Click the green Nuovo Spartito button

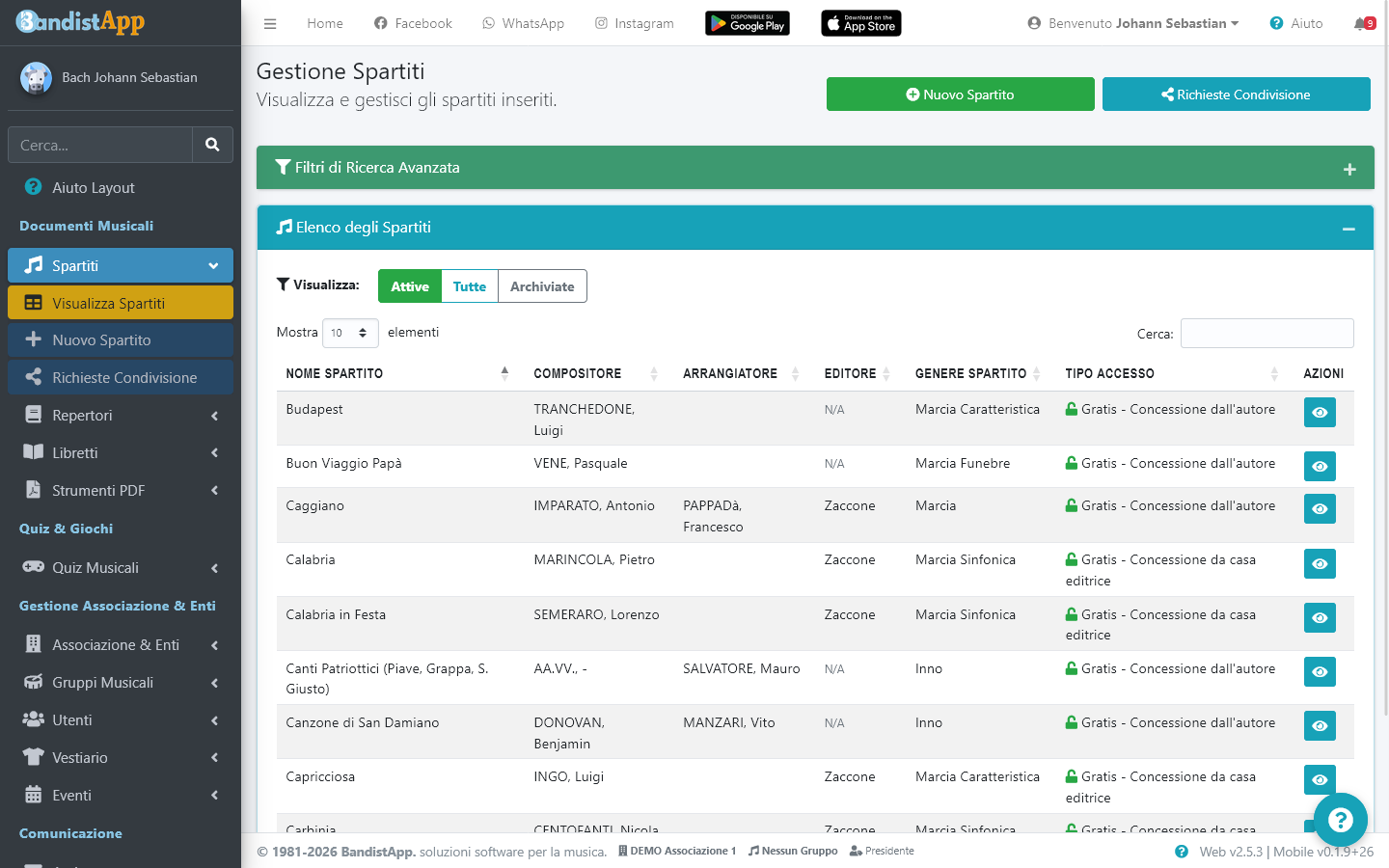pos(960,95)
